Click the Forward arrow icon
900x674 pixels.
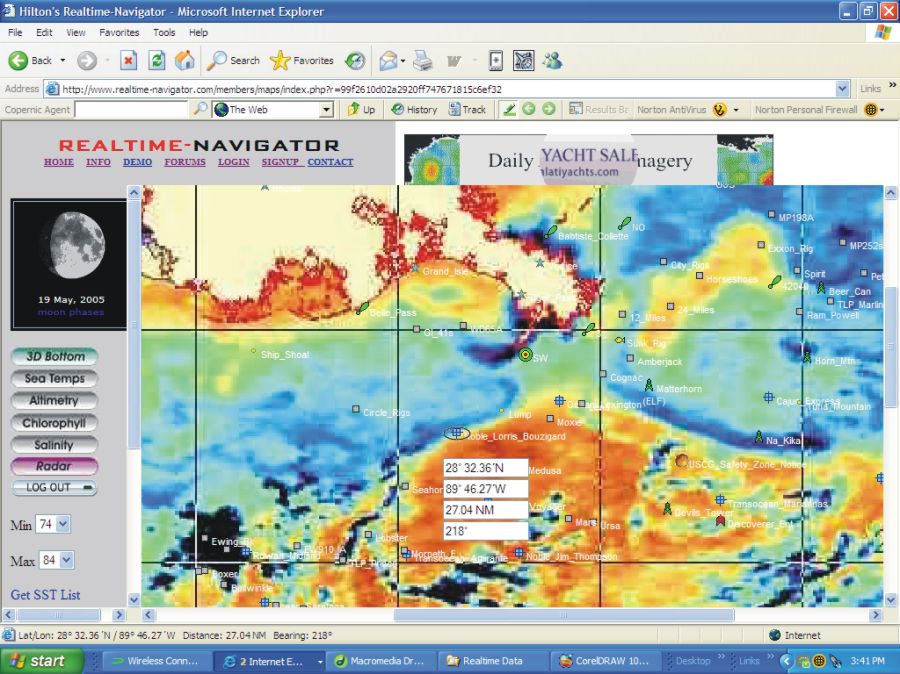tap(87, 60)
